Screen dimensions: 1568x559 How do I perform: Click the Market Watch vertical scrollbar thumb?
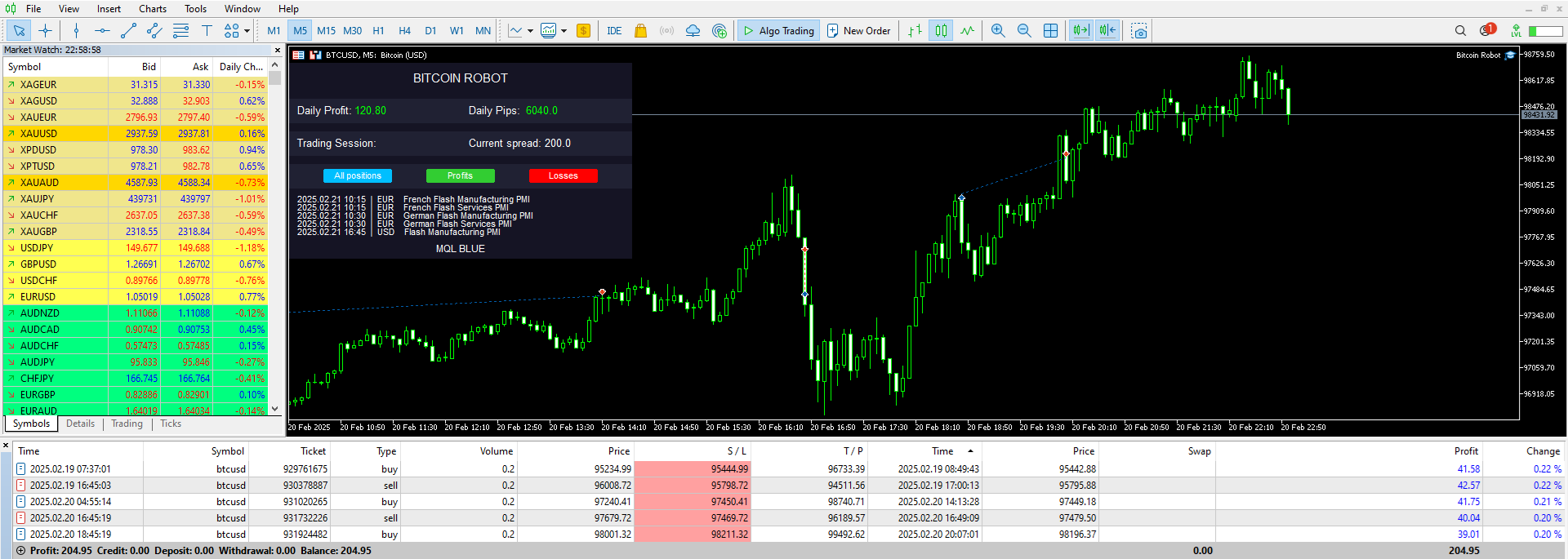(275, 78)
